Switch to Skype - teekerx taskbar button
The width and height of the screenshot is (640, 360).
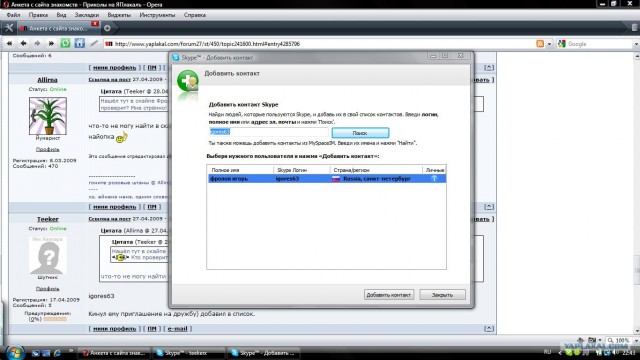pyautogui.click(x=189, y=353)
